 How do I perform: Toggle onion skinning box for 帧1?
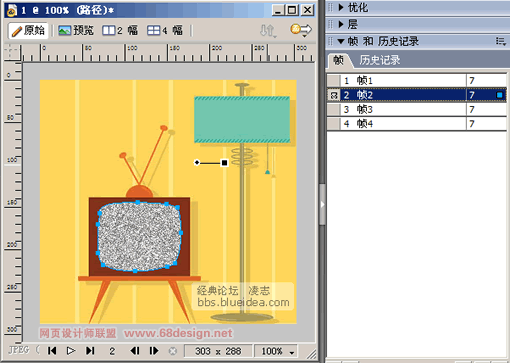333,80
